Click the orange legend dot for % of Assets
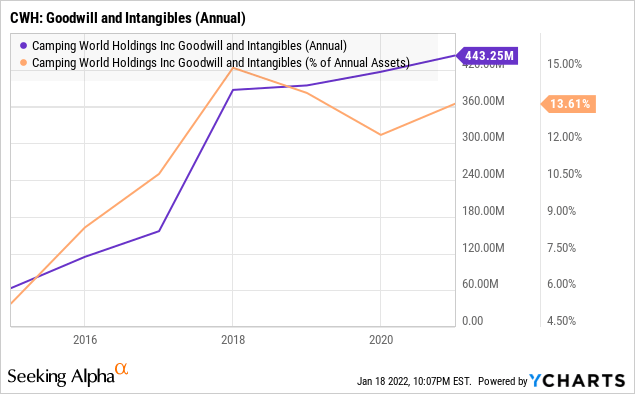Image resolution: width=635 pixels, height=394 pixels. coord(23,63)
